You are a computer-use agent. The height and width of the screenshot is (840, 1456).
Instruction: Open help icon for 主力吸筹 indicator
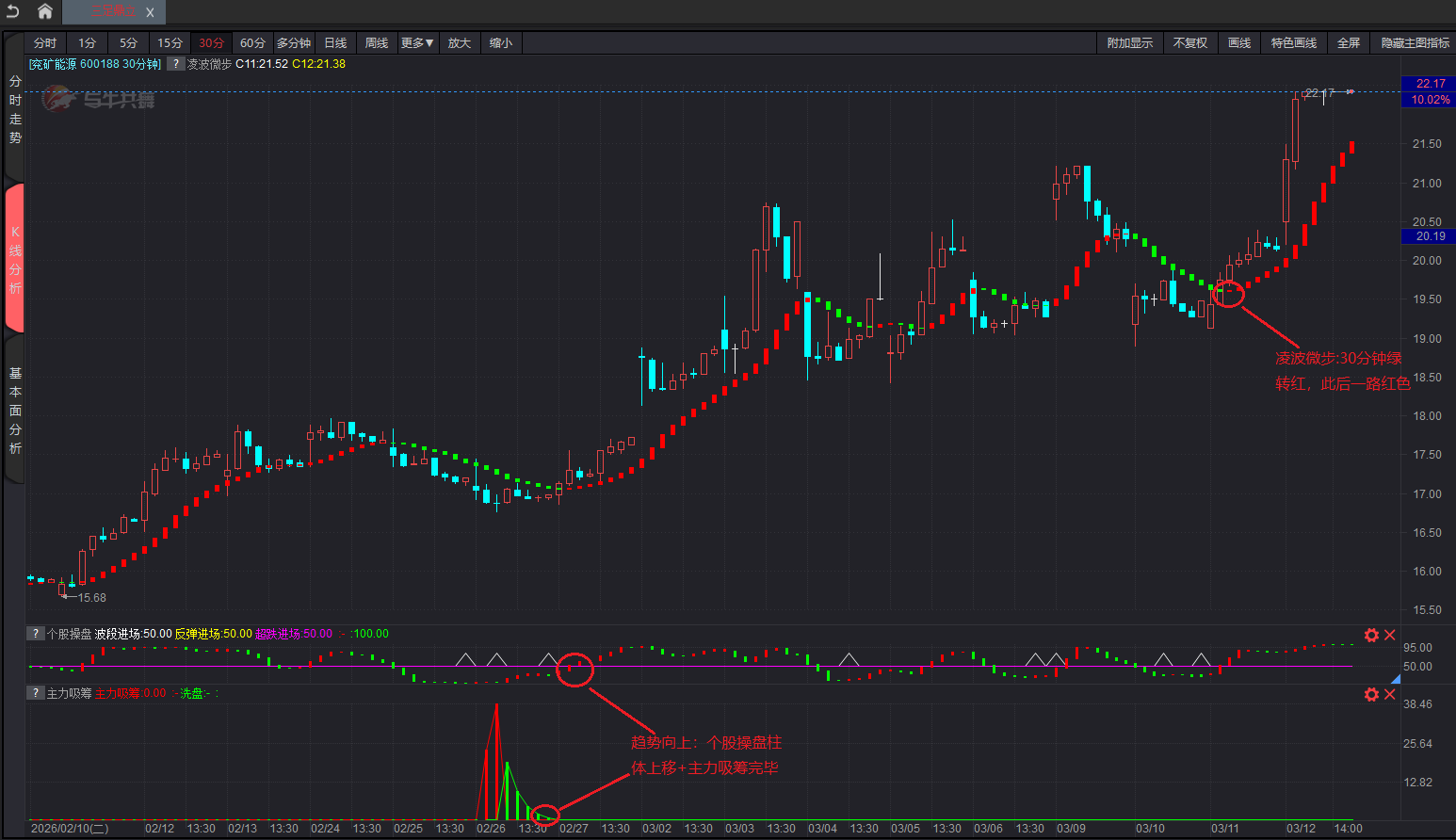(35, 693)
